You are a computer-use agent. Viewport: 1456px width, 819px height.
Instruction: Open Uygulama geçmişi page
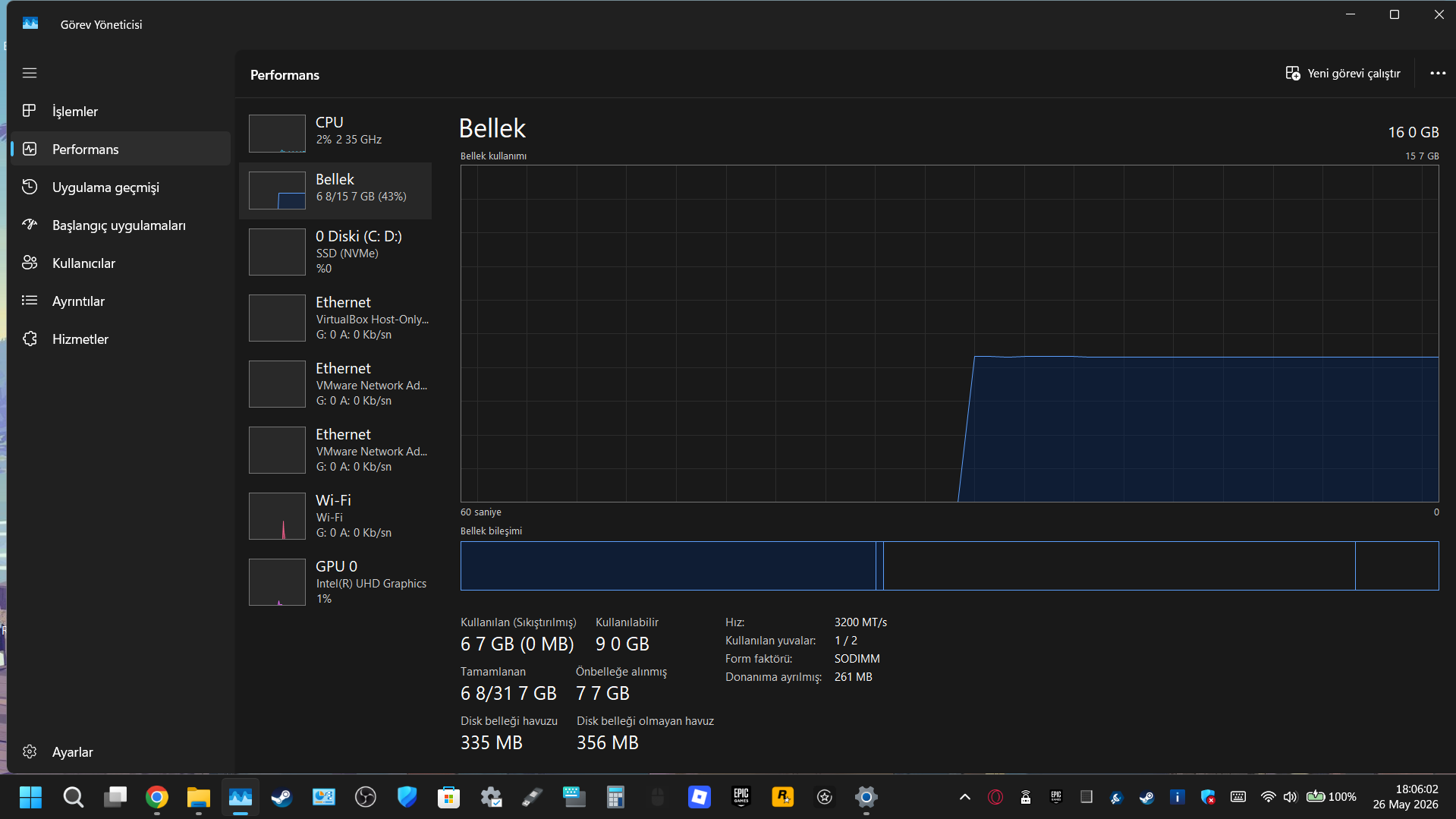coord(121,187)
